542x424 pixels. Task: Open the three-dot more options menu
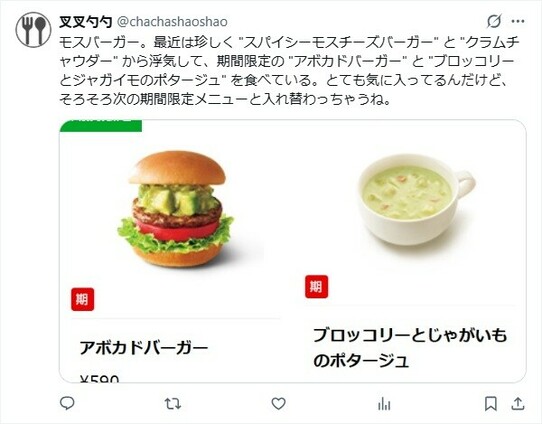tap(518, 21)
